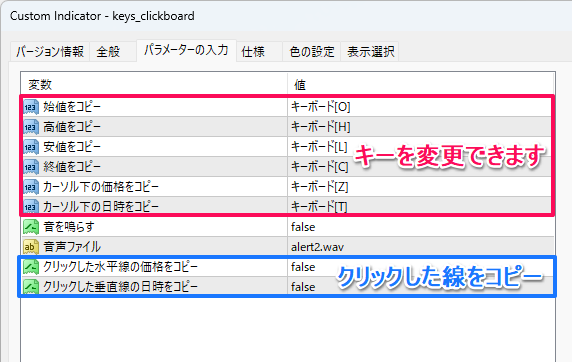Open the バージョン情報 tab
The image size is (572, 362).
coord(50,51)
